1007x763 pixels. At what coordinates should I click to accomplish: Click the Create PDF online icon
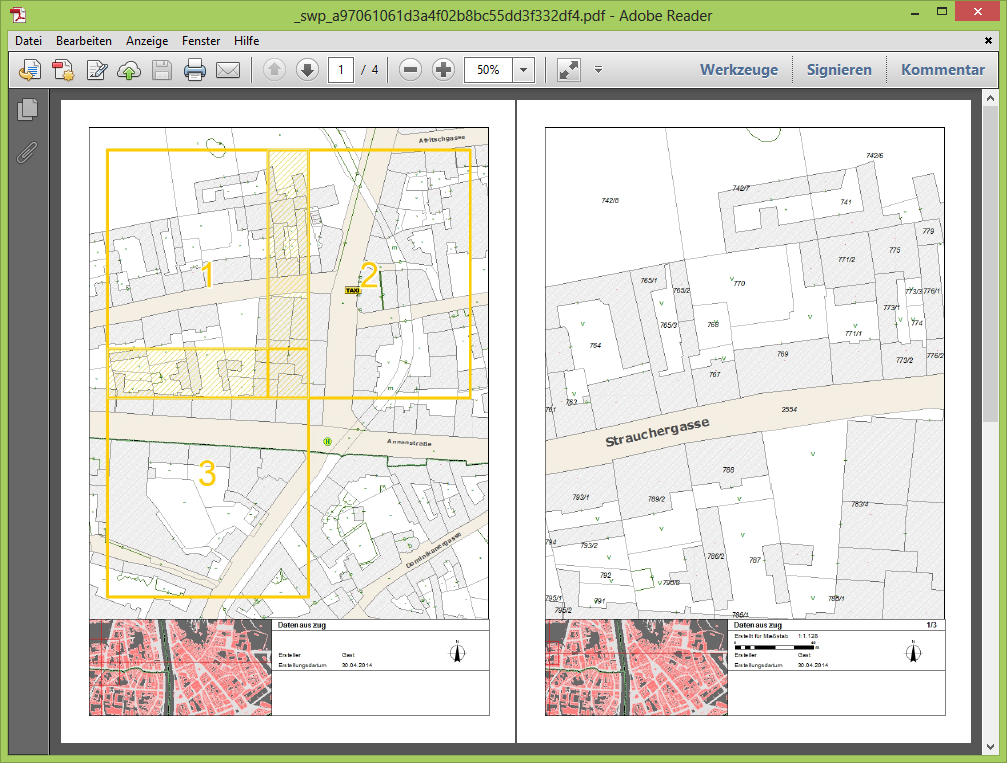[x=63, y=70]
